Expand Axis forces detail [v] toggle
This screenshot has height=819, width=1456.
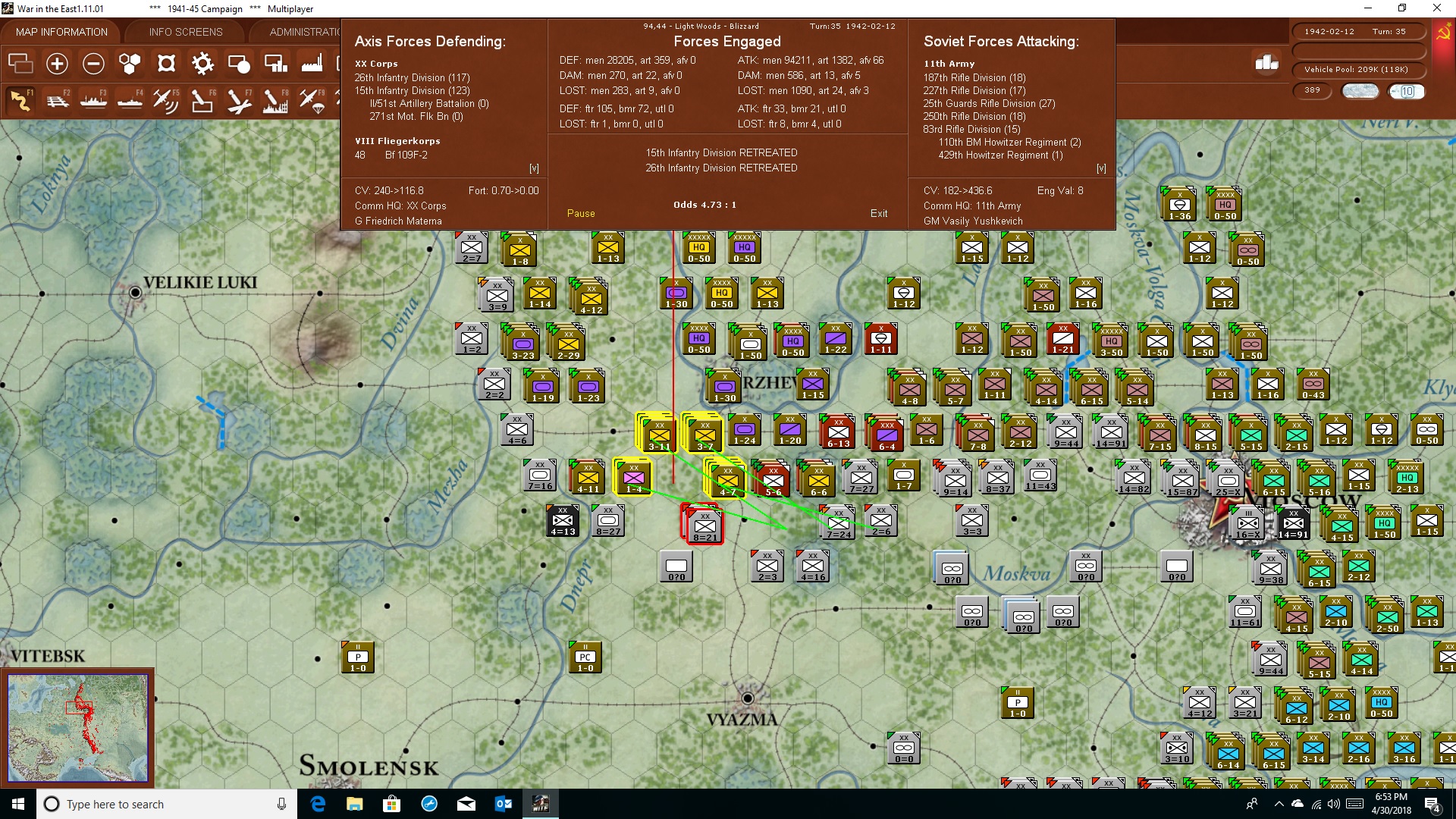coord(534,168)
